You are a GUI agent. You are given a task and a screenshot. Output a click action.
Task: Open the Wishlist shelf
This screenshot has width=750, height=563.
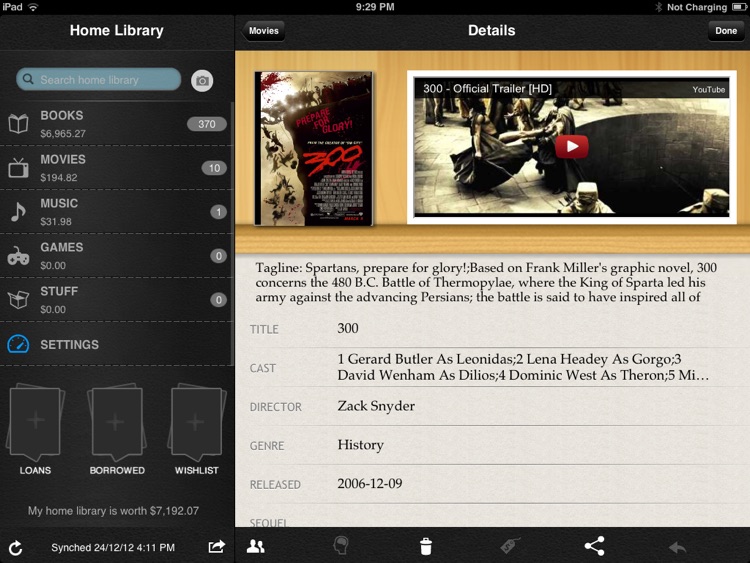tap(197, 429)
